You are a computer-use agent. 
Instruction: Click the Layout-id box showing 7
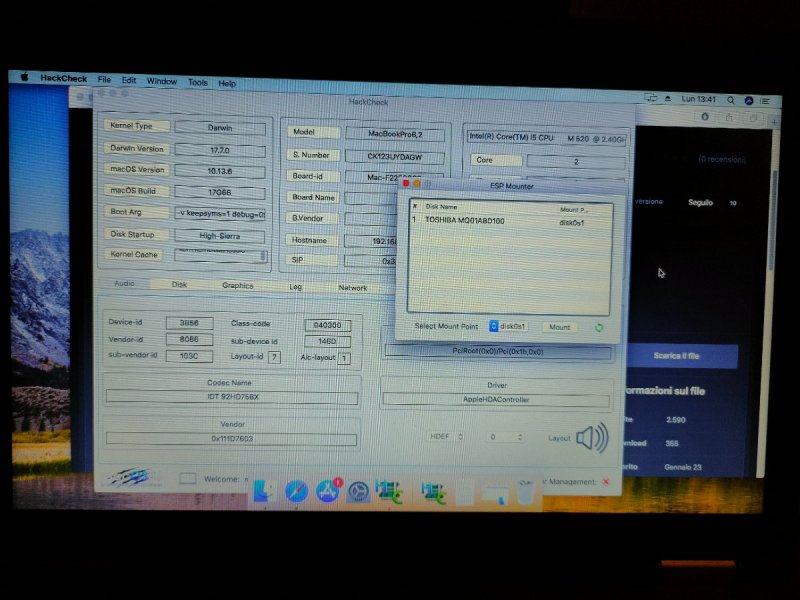click(274, 357)
